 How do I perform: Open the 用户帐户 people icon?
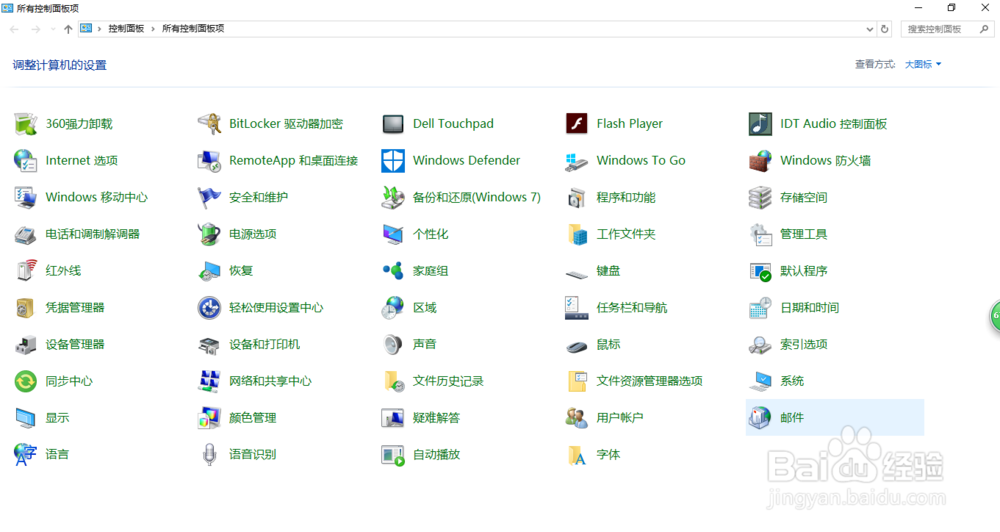coord(577,418)
